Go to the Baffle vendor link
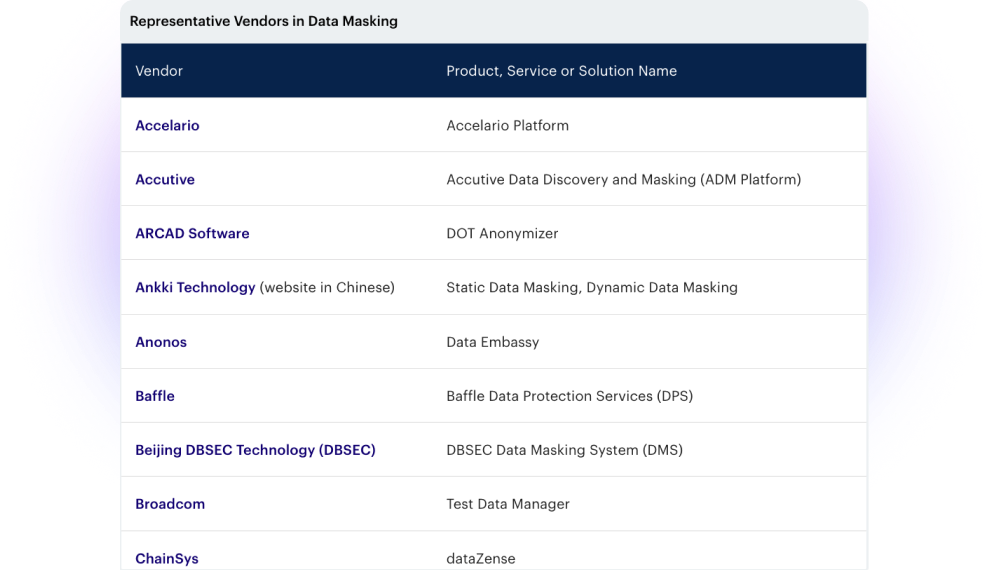The width and height of the screenshot is (989, 570). coord(155,396)
